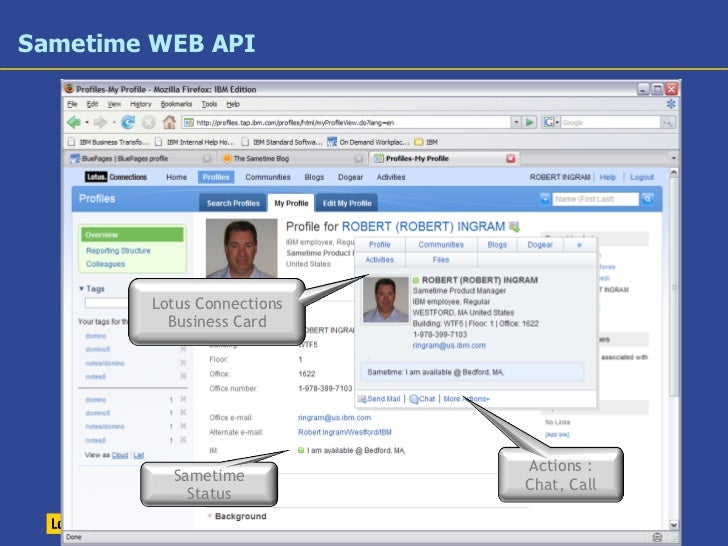Open the History menu
Viewport: 728px width, 546px height.
coord(141,104)
